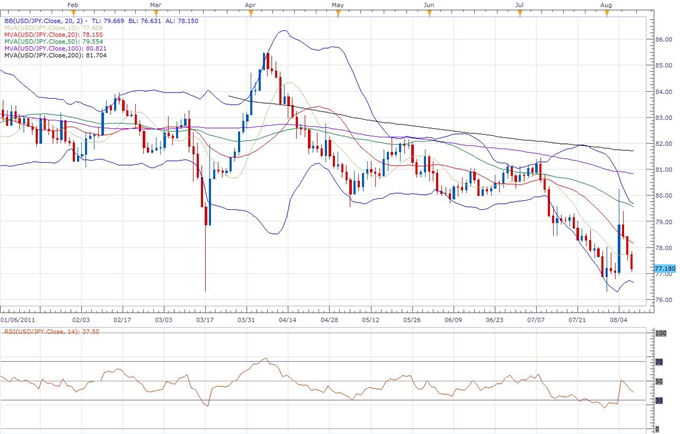The image size is (680, 434).
Task: Click the RSI oversold level 30 label
Action: (659, 401)
